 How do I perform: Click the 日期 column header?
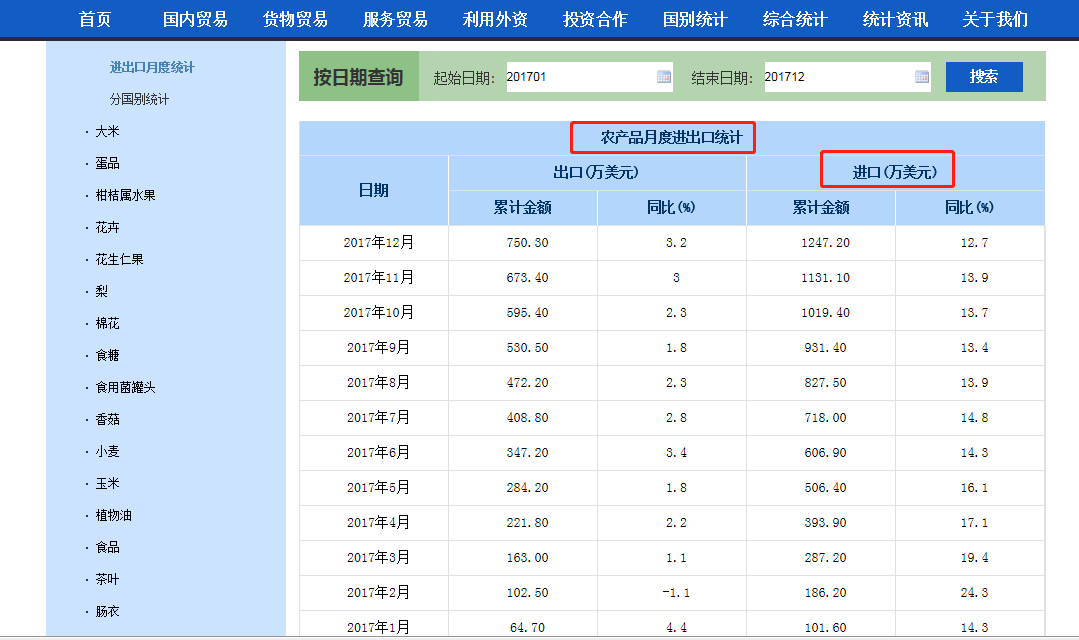(374, 191)
